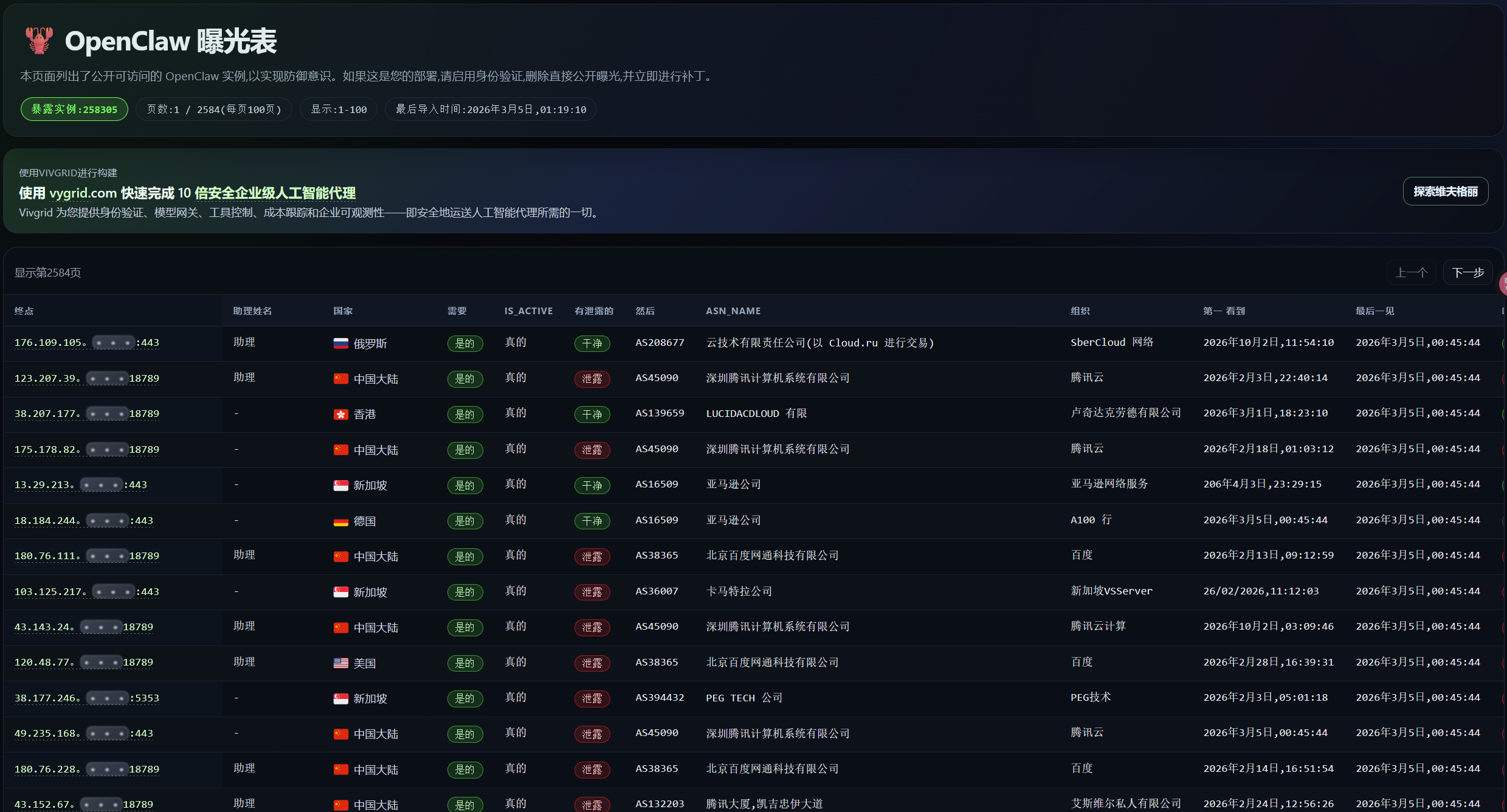This screenshot has width=1507, height=812.
Task: Click the US flag icon beside 美国
Action: 342,662
